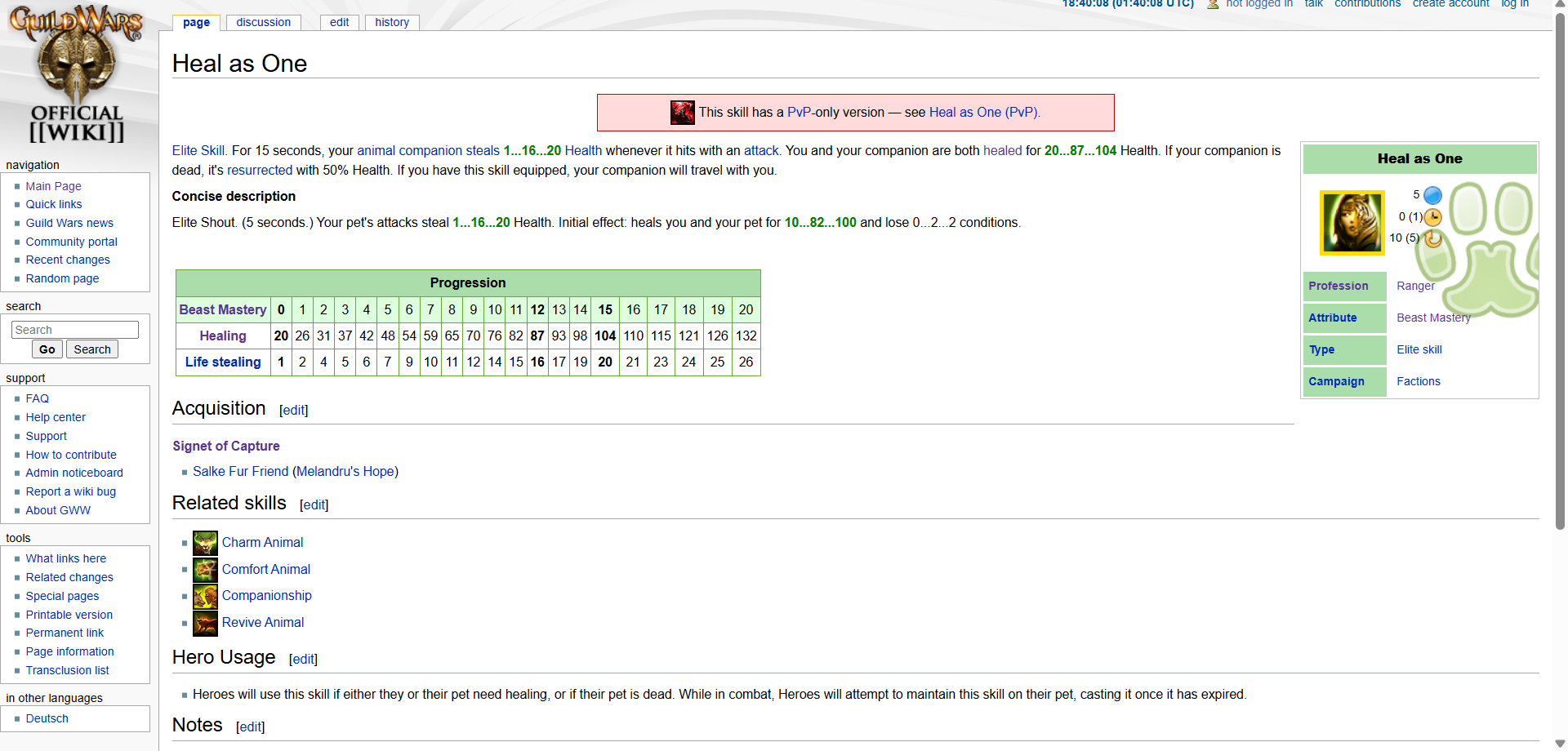Screen dimensions: 1568x751
Task: Click in the wiki Search input field
Action: (75, 330)
